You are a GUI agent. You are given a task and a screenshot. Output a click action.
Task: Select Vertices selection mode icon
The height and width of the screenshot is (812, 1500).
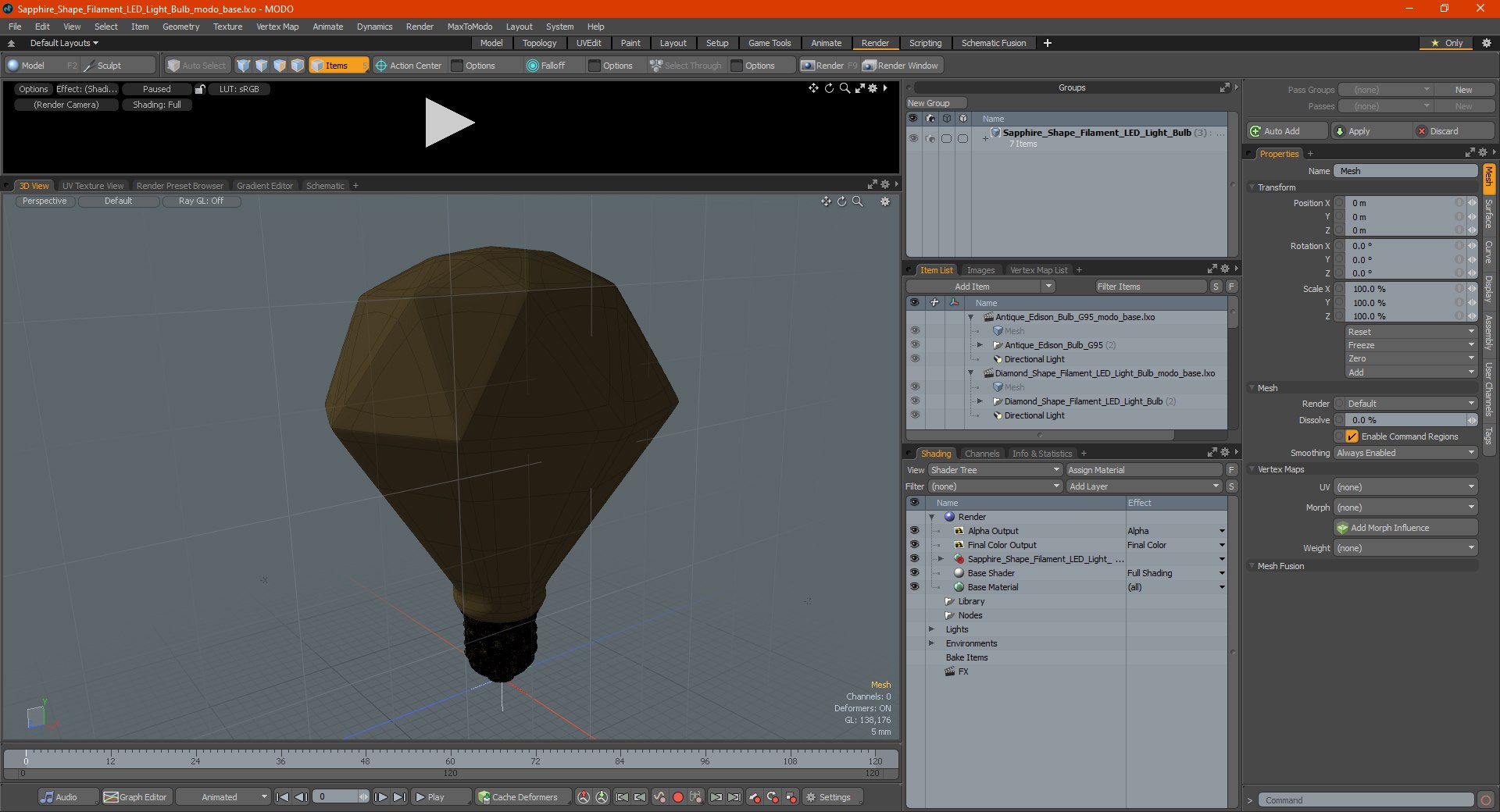243,66
